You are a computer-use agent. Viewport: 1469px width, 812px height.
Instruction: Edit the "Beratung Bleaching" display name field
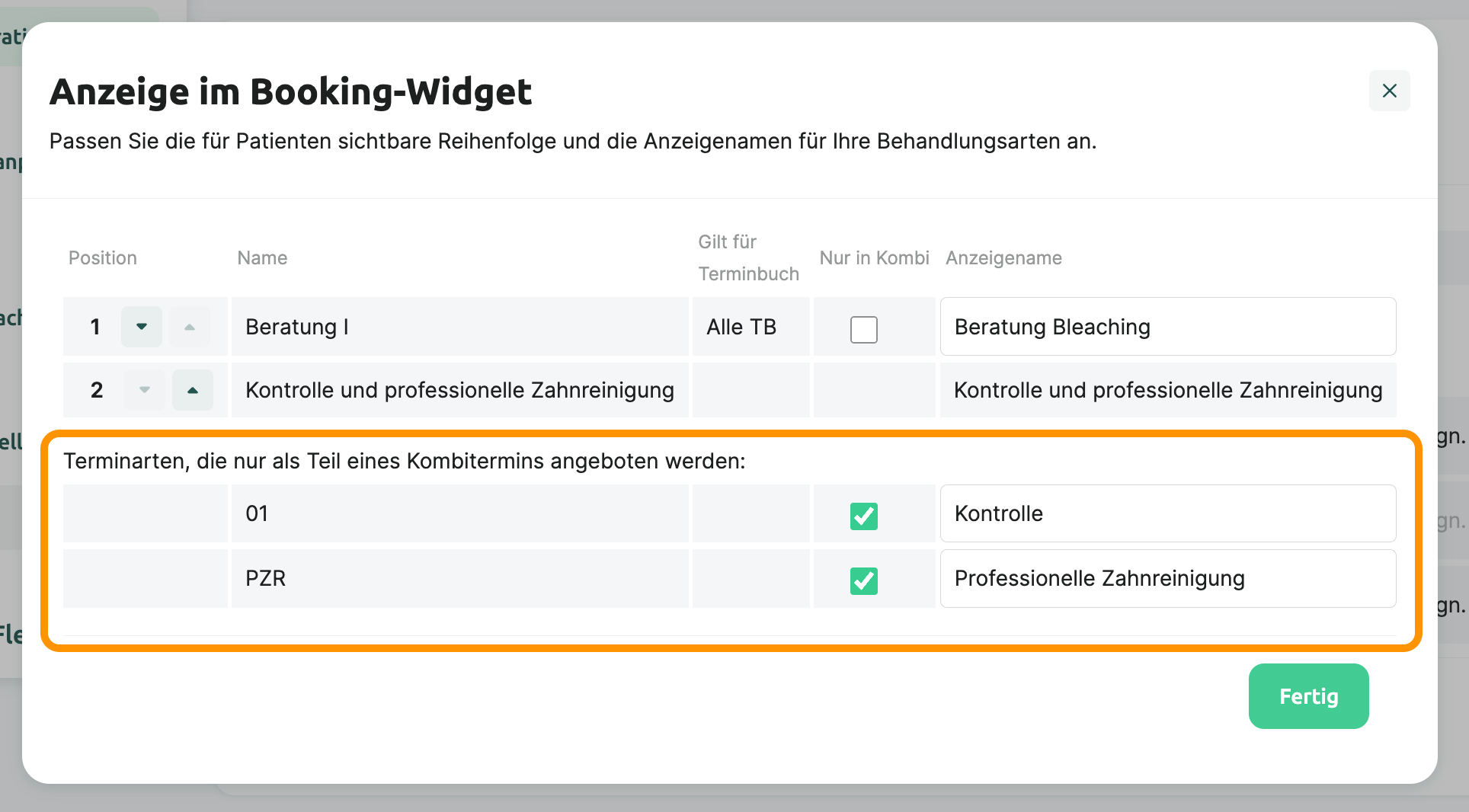[x=1167, y=326]
